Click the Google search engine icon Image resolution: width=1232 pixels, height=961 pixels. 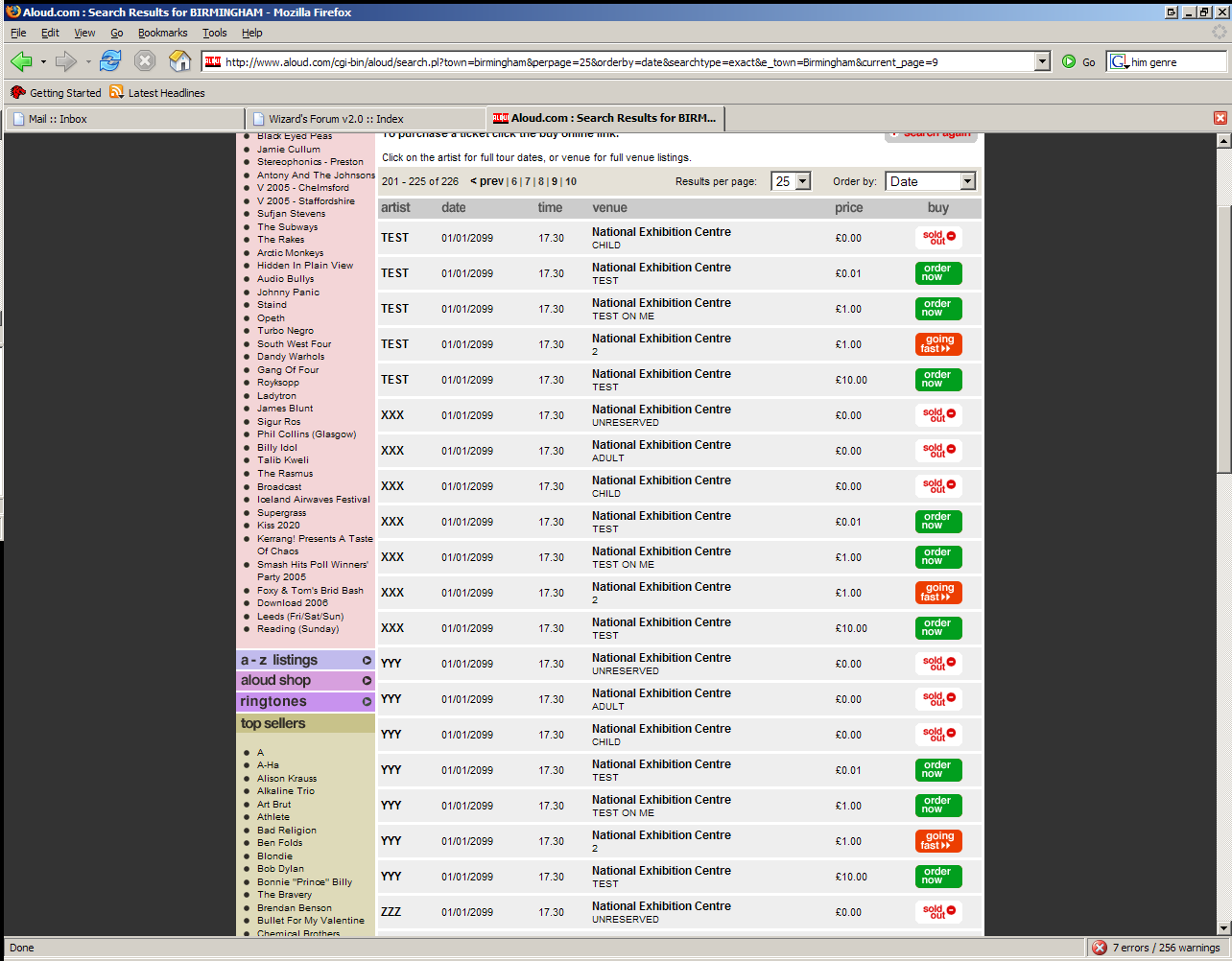point(1119,61)
